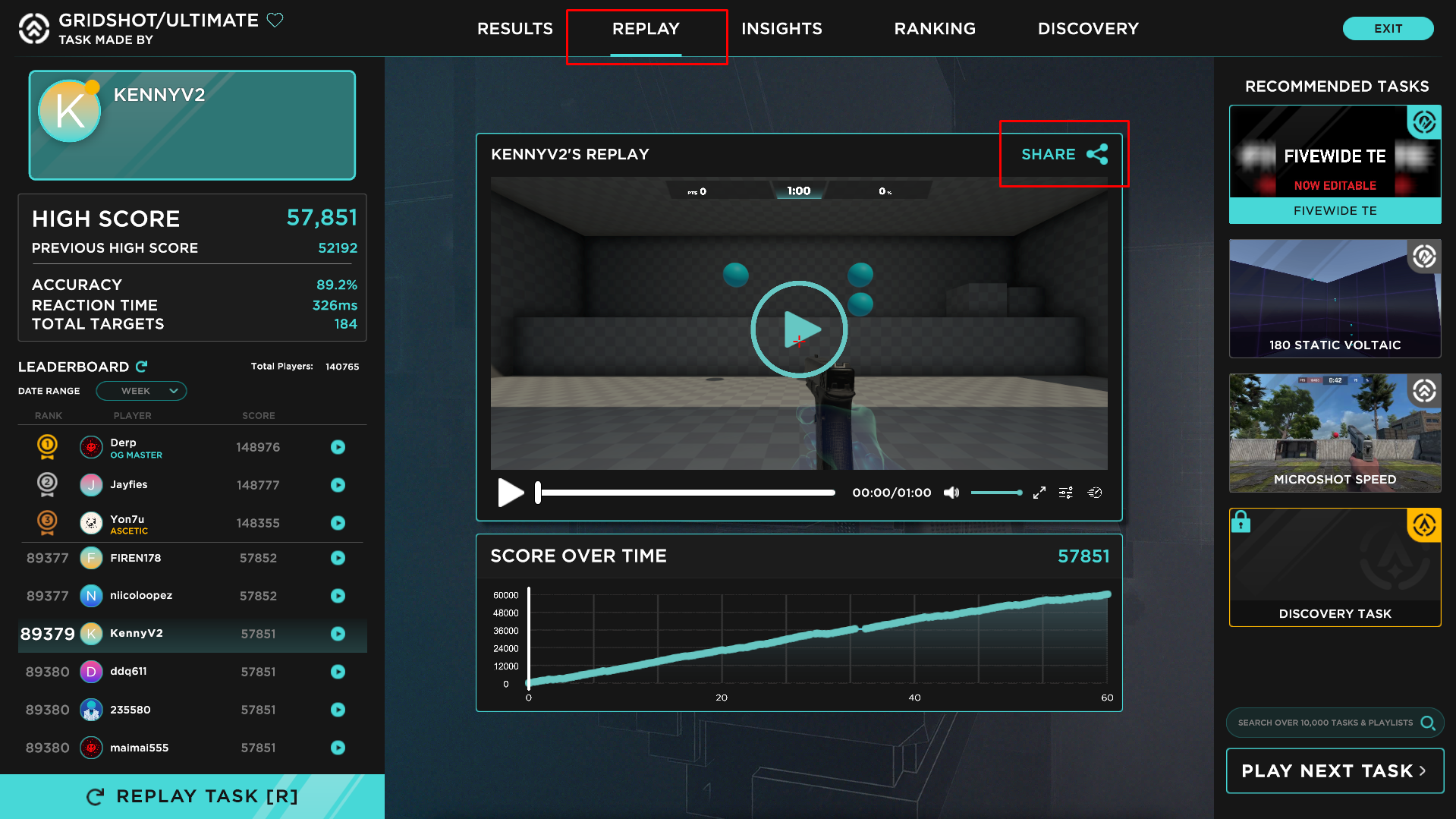Click the Rank column header
This screenshot has height=819, width=1456.
[49, 416]
